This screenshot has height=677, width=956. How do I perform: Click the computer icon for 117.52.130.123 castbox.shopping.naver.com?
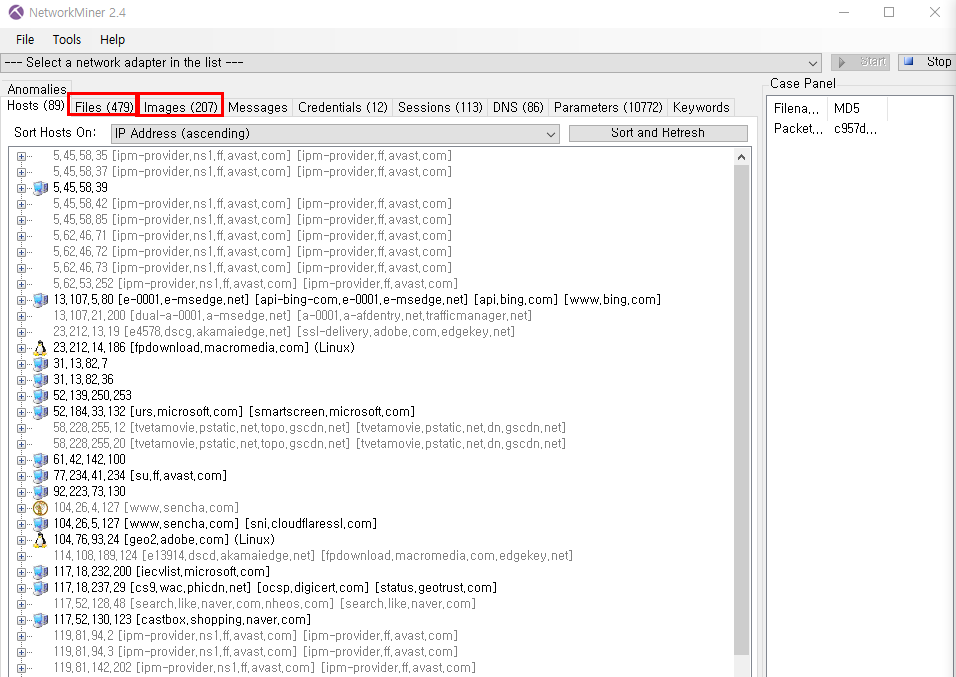click(40, 620)
